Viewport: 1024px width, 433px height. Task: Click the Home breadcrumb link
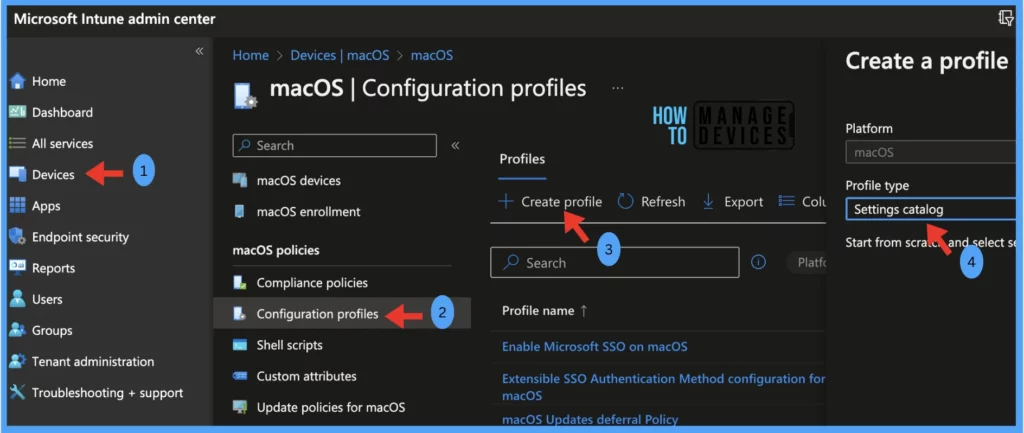[250, 56]
